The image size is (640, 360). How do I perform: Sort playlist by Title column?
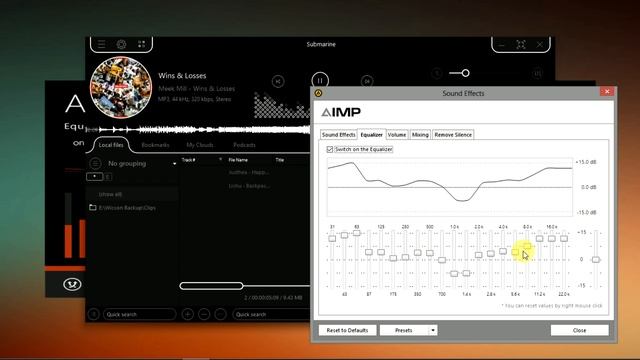280,160
